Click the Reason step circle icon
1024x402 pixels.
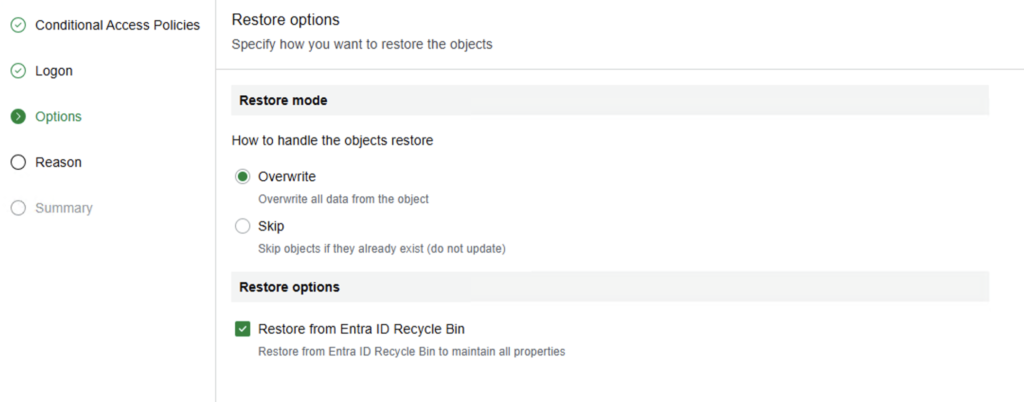18,162
